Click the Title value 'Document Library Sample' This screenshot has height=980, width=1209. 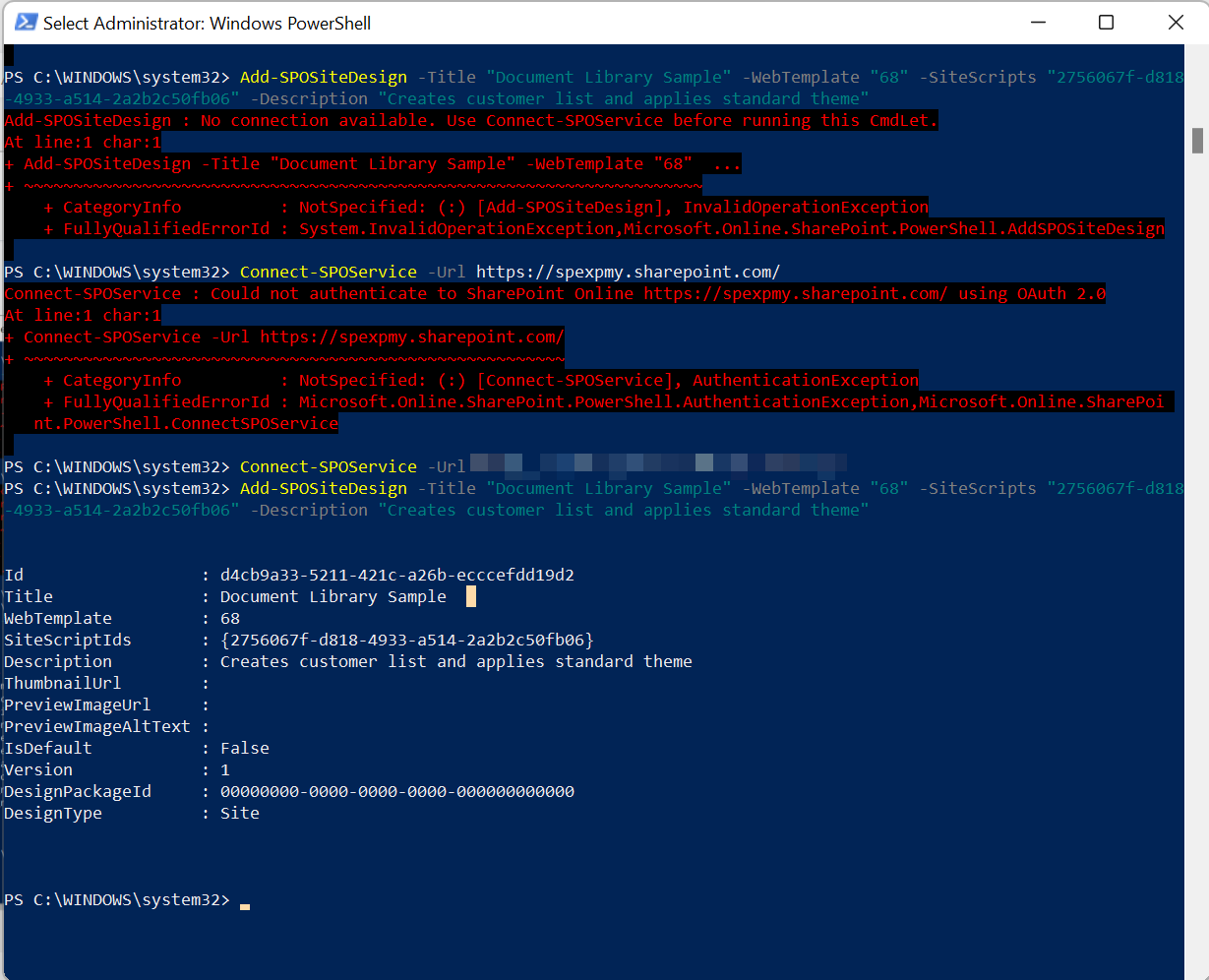(332, 596)
